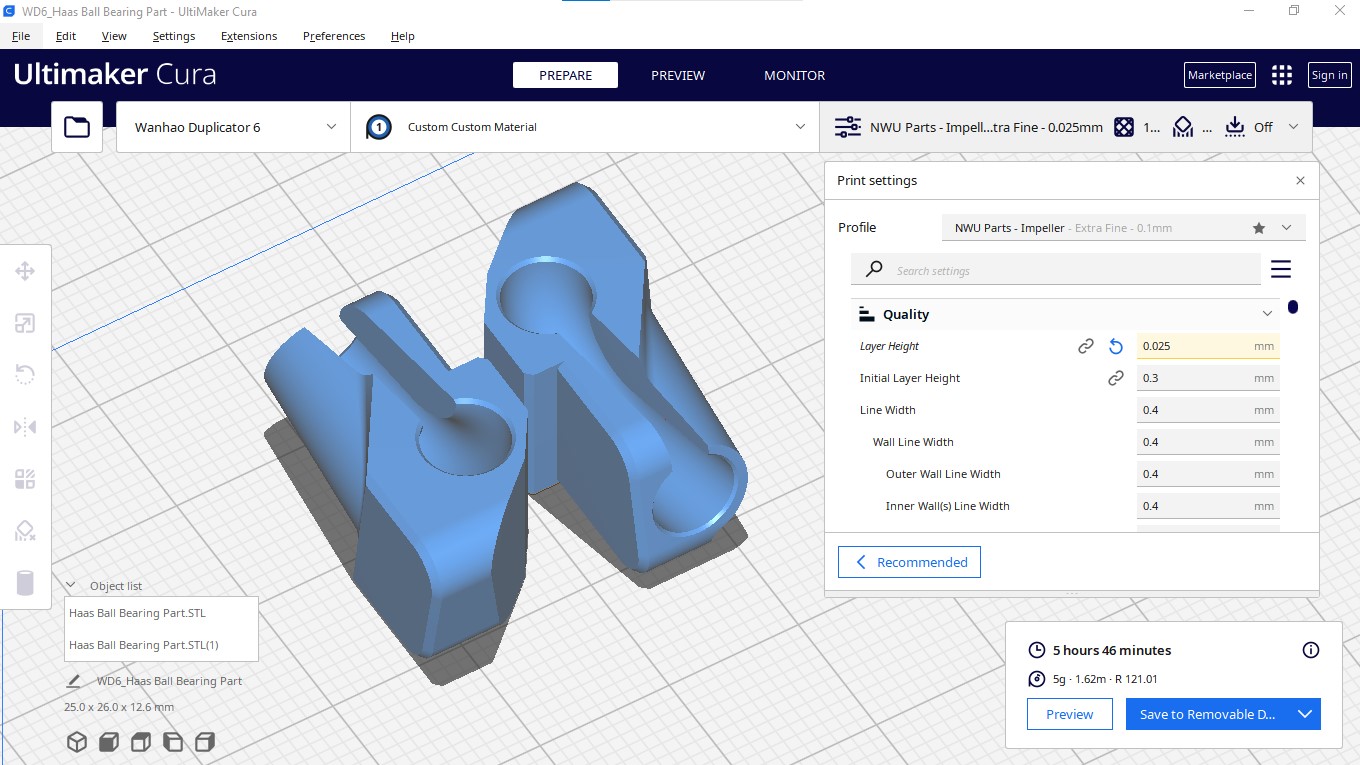The image size is (1360, 765).
Task: Switch to right view cube icon
Action: [205, 742]
